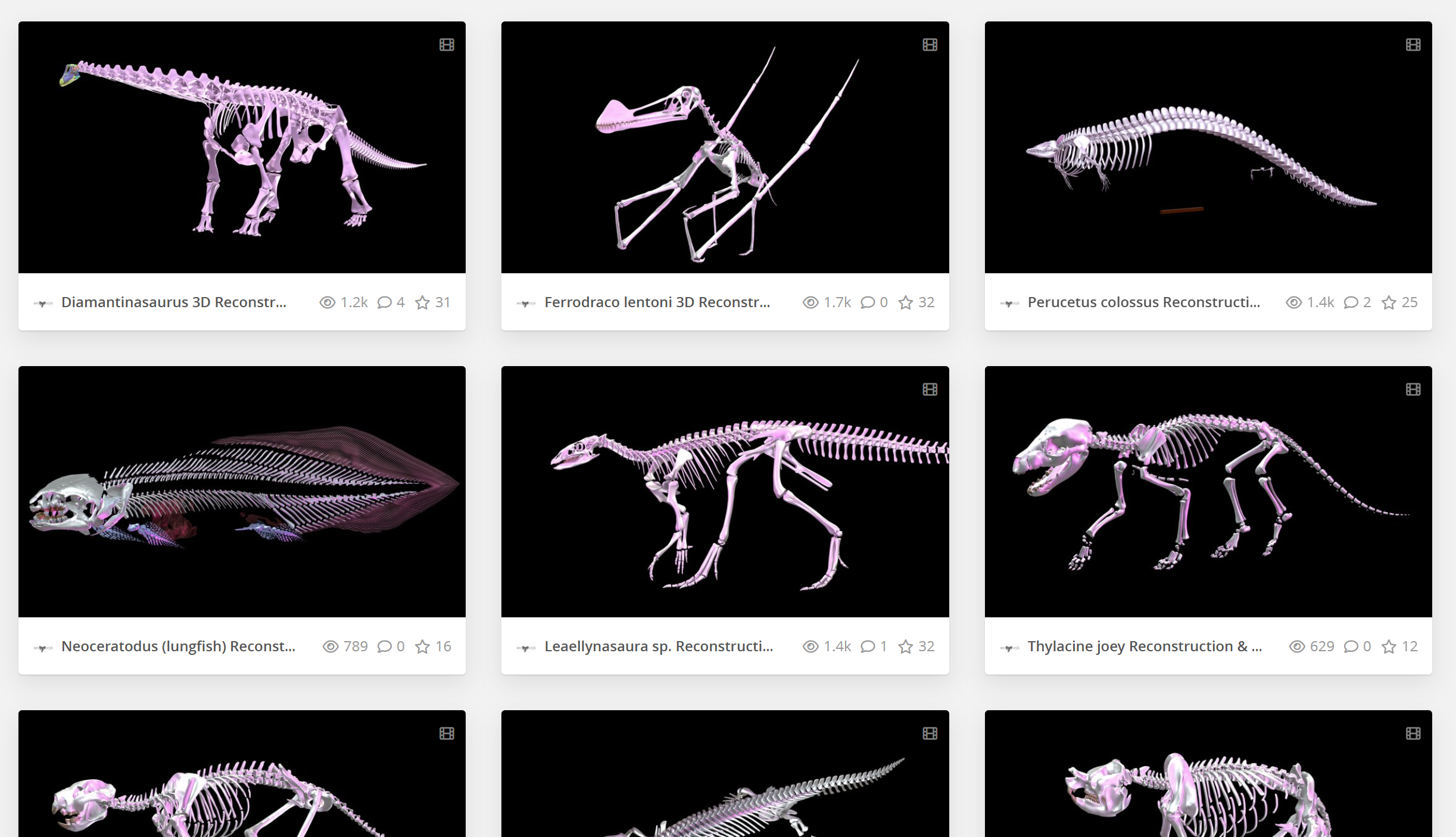Open Neoceratodus (lungfish) Reconstruction link
Viewport: 1456px width, 837px height.
point(178,647)
